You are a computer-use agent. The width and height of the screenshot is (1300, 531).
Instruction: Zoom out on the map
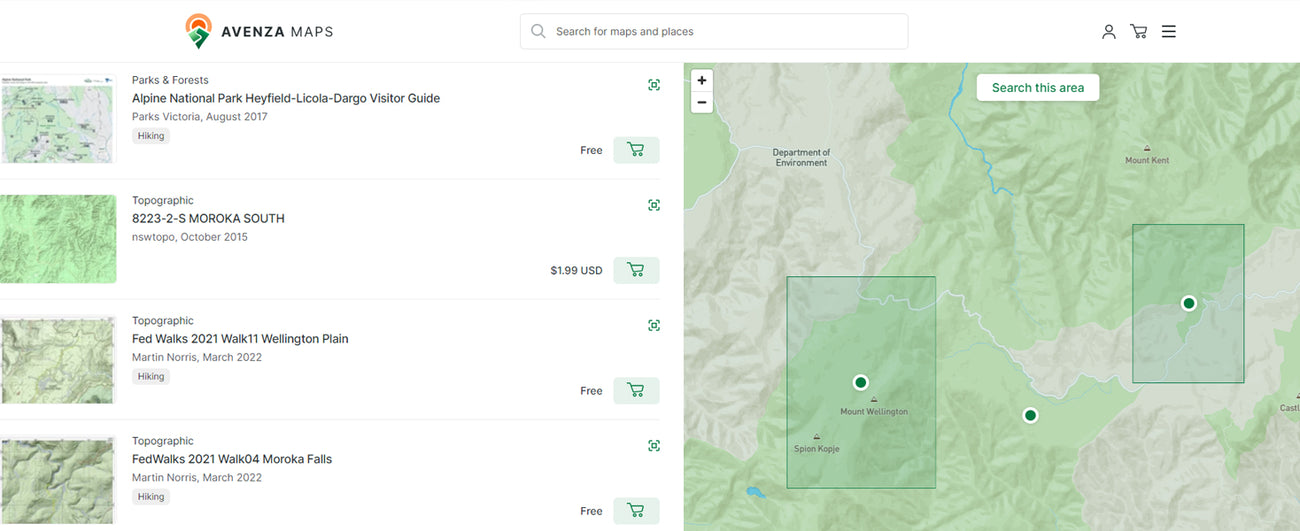[x=702, y=102]
